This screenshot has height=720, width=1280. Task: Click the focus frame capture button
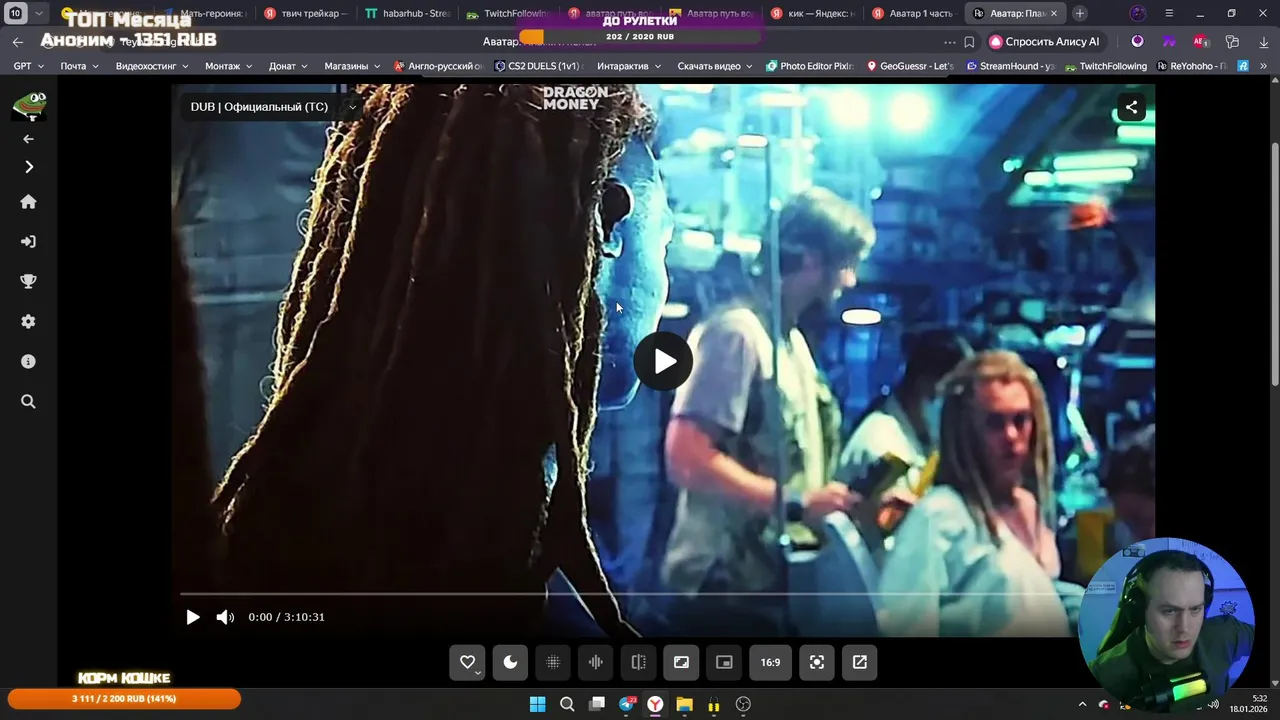click(817, 662)
